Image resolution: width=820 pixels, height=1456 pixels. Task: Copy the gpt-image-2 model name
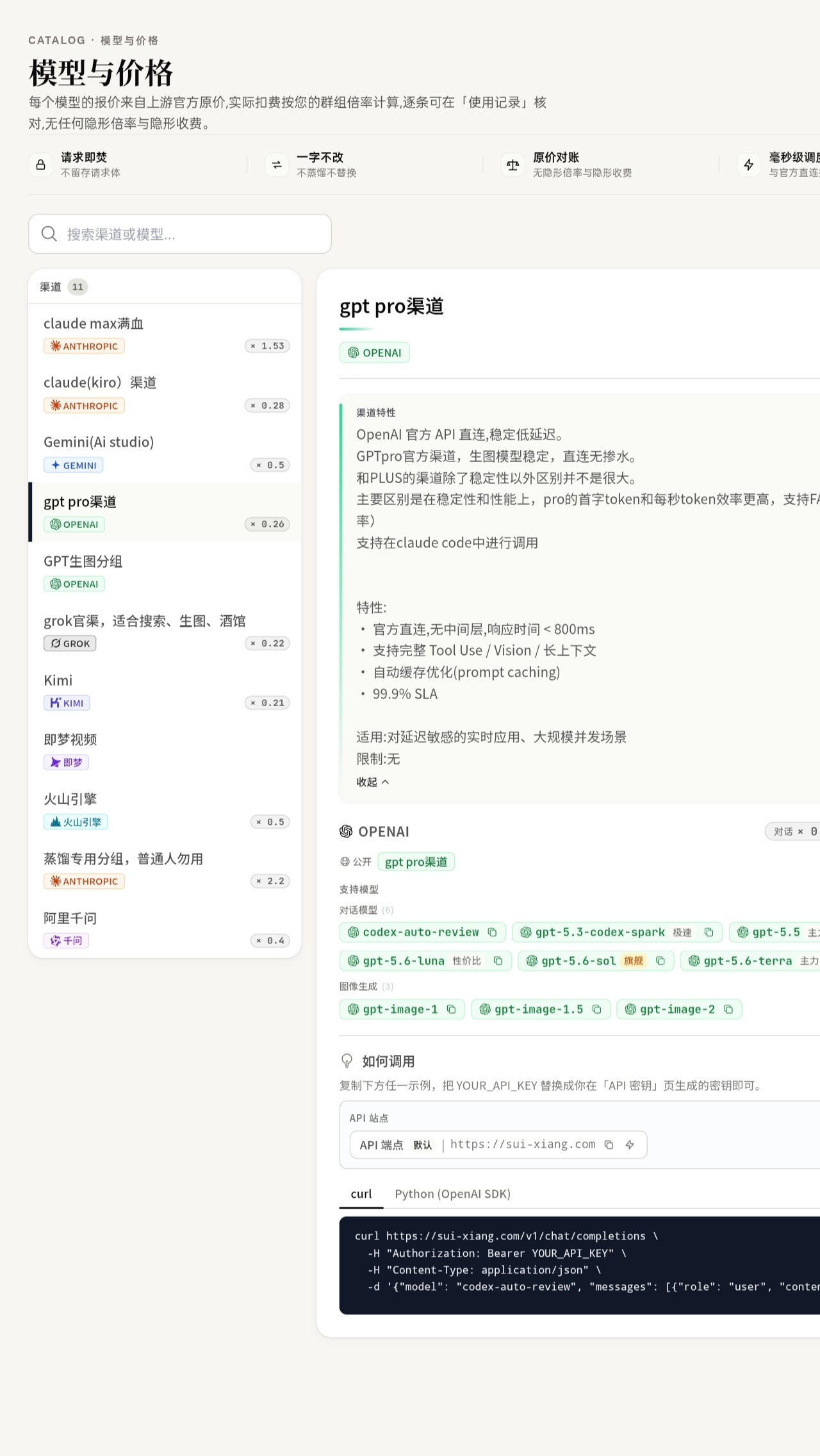click(x=728, y=1009)
